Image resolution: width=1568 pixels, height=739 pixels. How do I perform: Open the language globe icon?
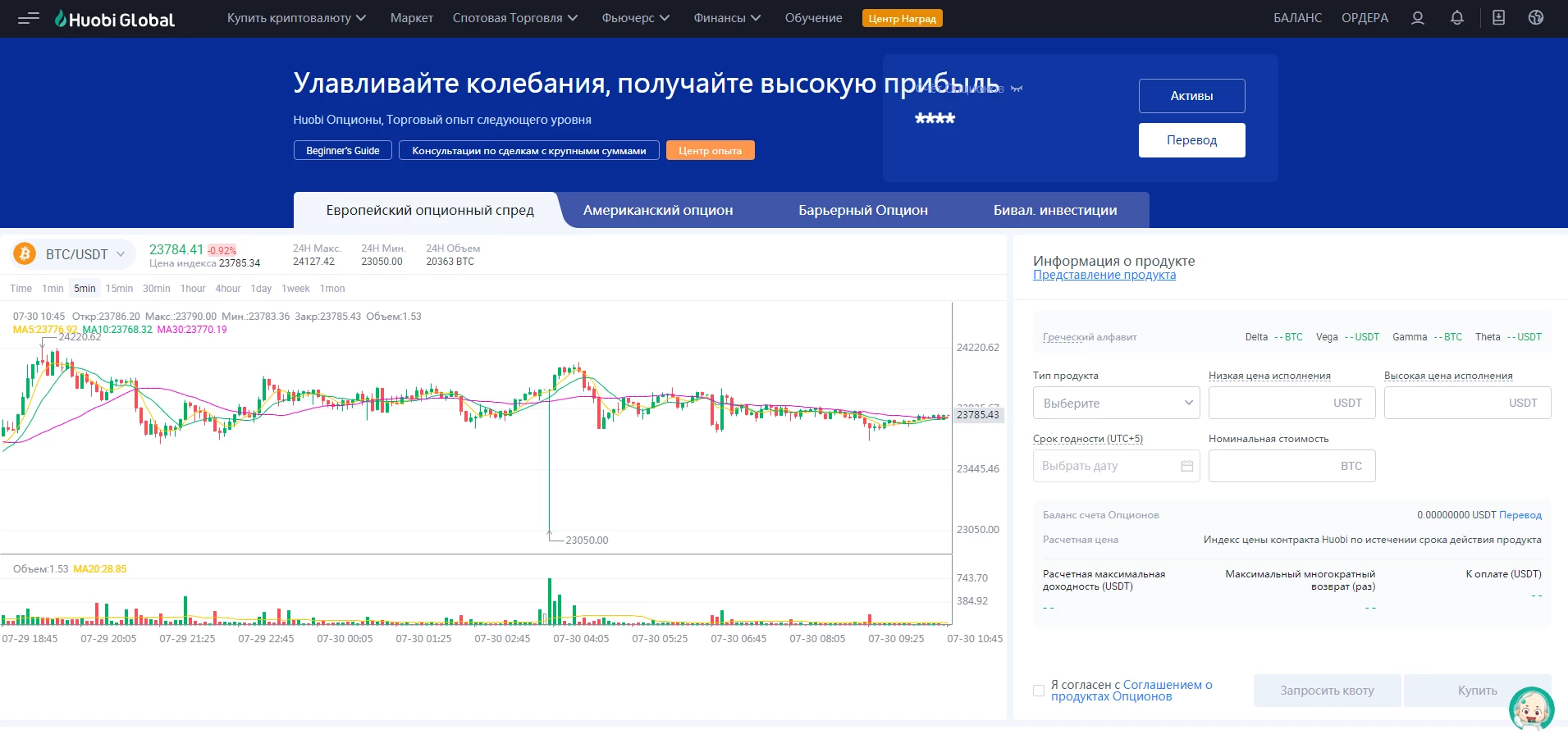click(1536, 18)
